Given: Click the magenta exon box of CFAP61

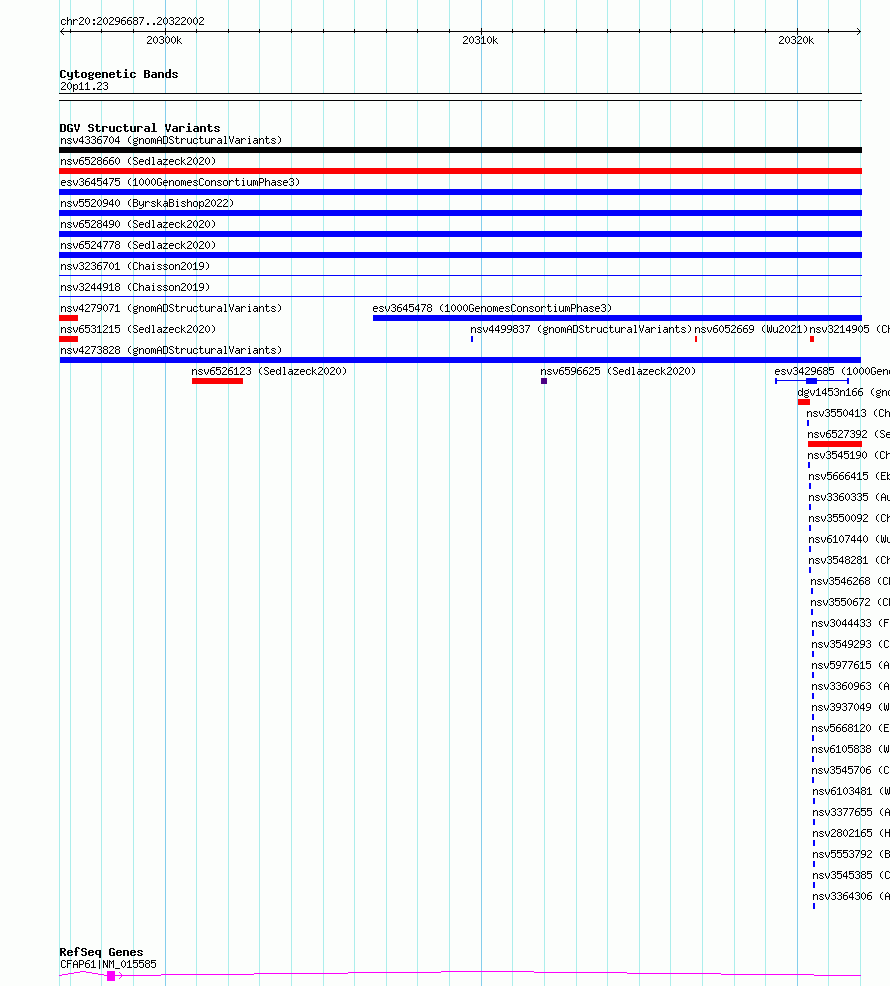Looking at the screenshot, I should [111, 975].
